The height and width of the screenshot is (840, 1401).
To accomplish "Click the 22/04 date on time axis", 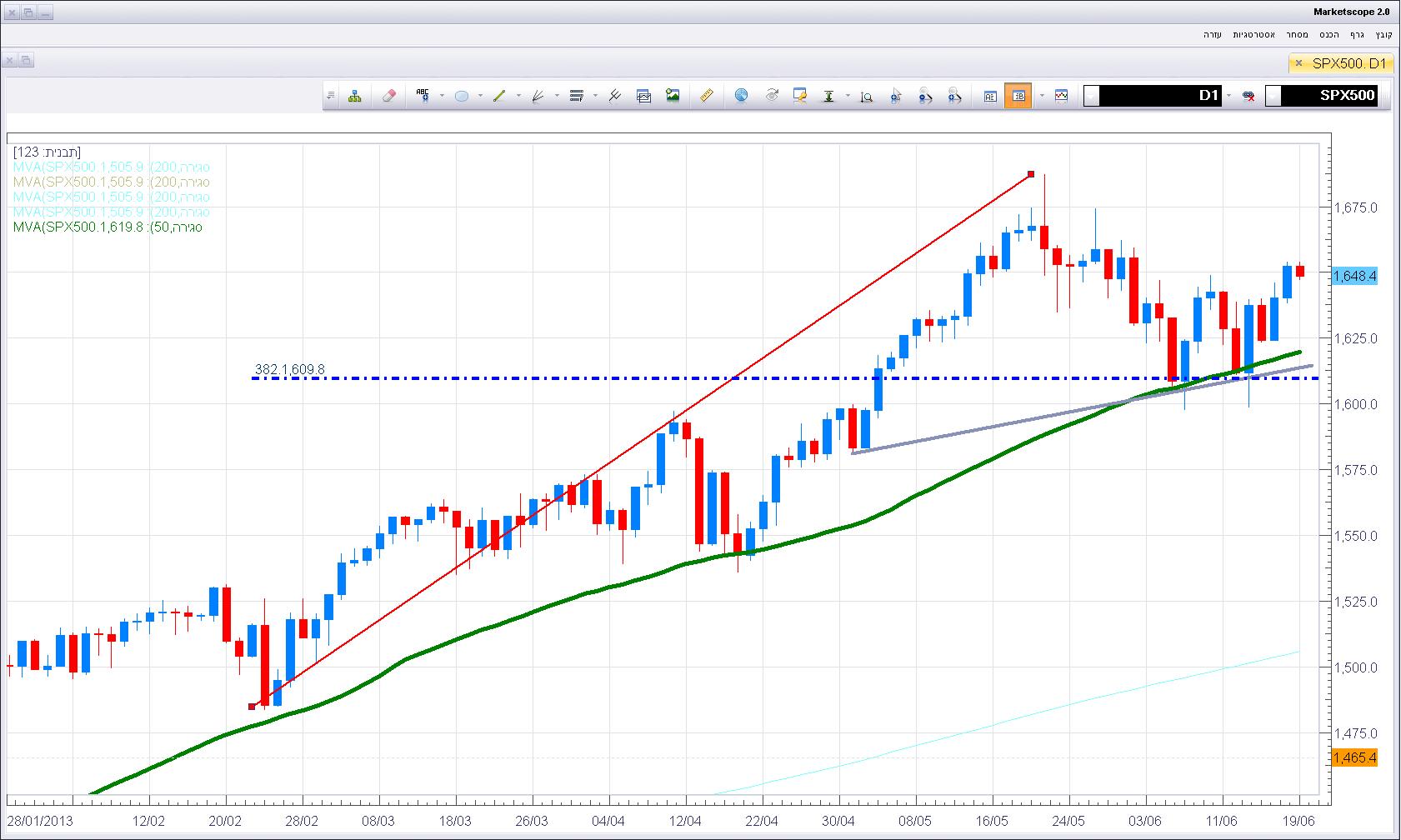I will point(763,821).
